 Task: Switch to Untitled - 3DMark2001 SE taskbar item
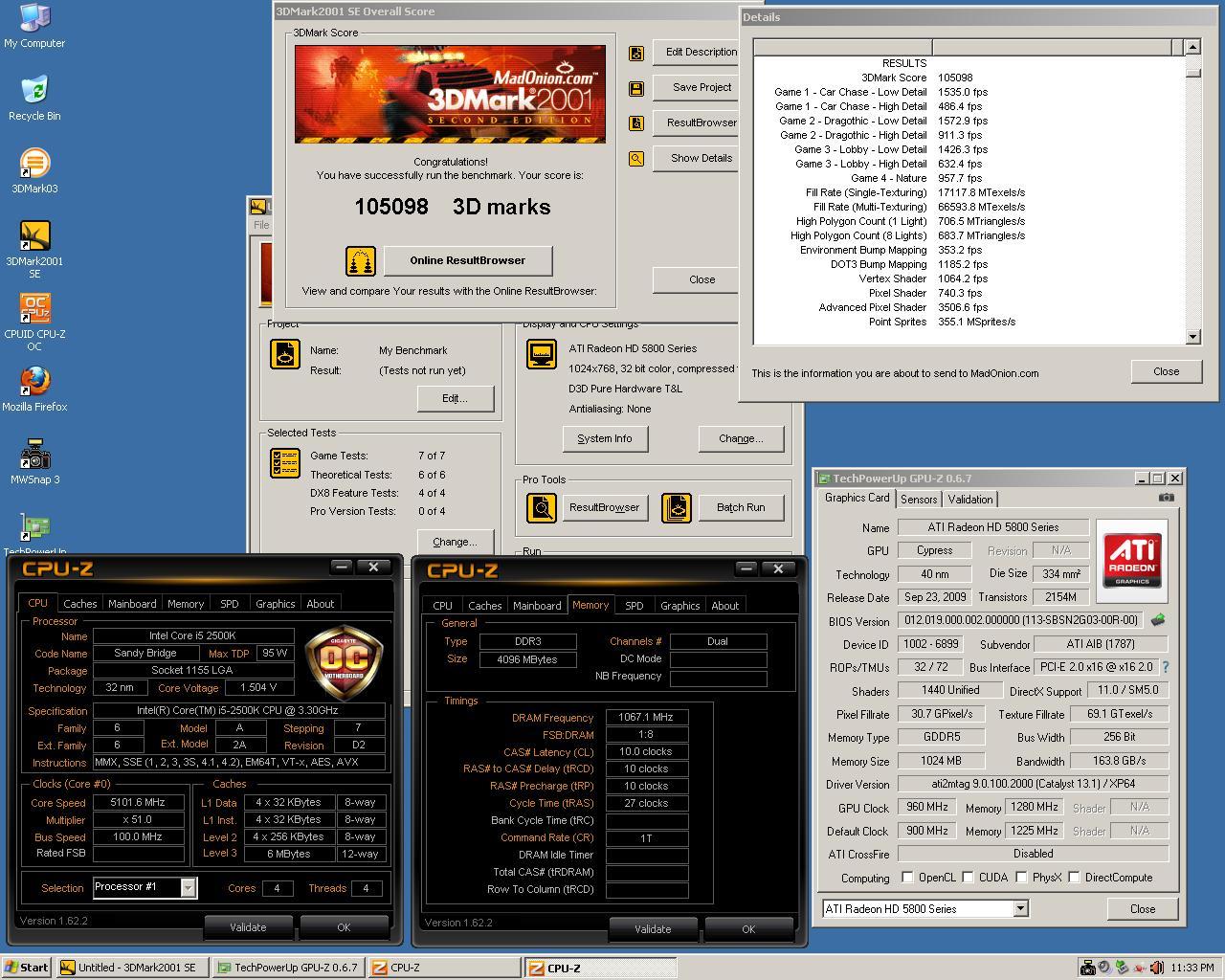131,968
